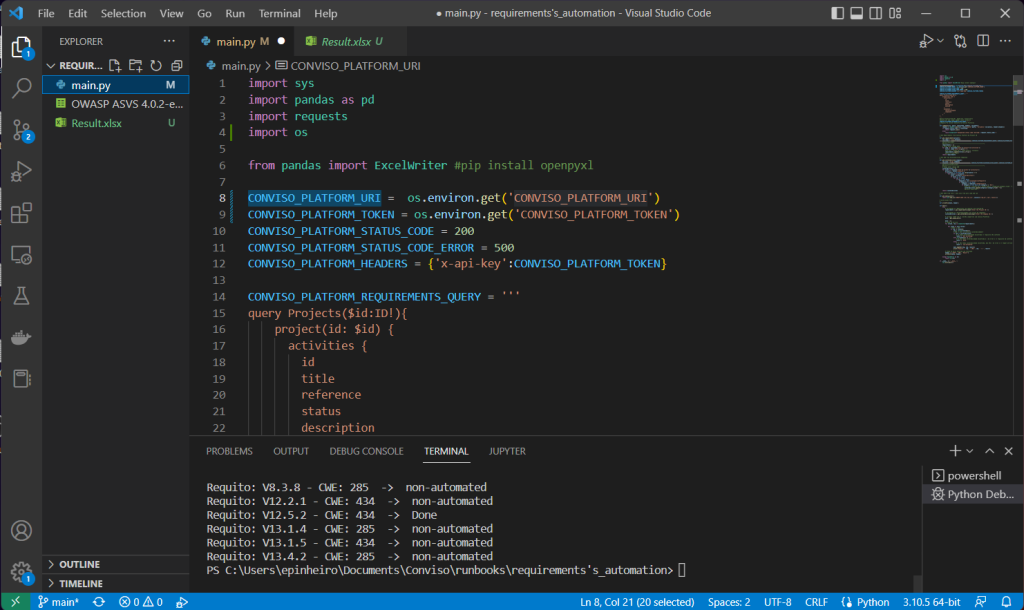Open the Remote Explorer view

[21, 255]
